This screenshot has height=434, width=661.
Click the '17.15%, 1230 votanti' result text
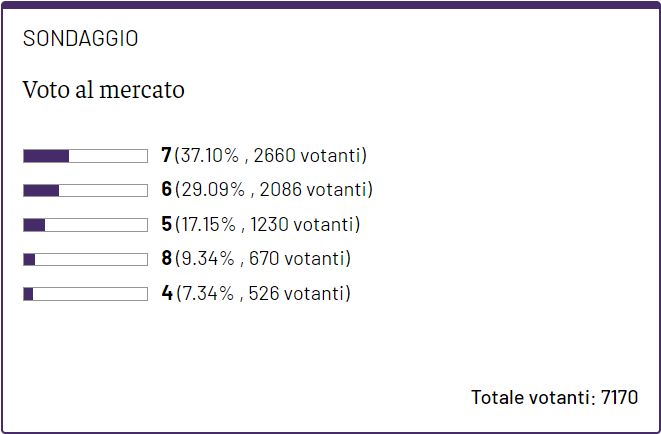[268, 224]
